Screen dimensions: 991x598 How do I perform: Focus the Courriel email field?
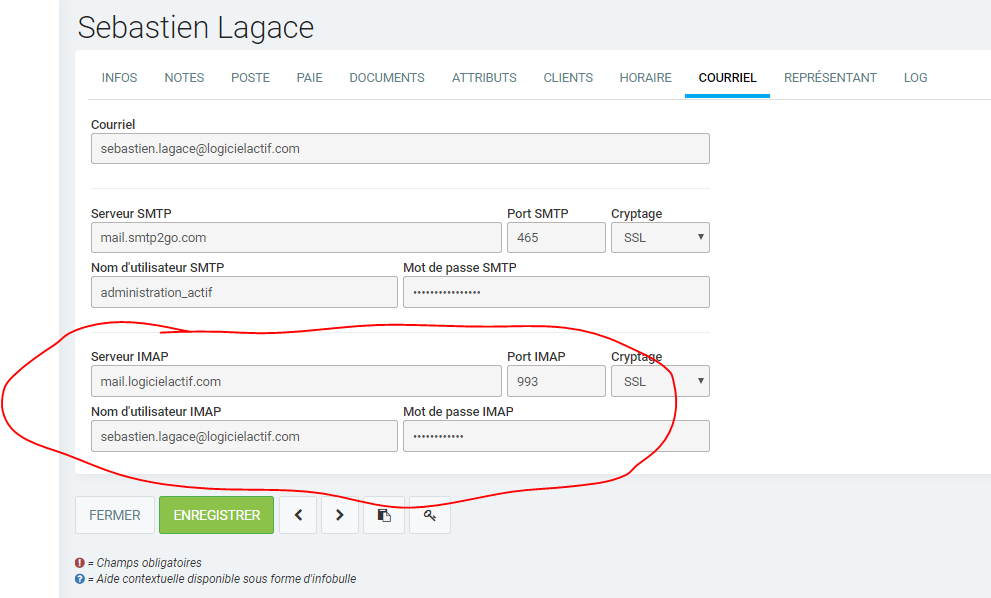pos(400,149)
